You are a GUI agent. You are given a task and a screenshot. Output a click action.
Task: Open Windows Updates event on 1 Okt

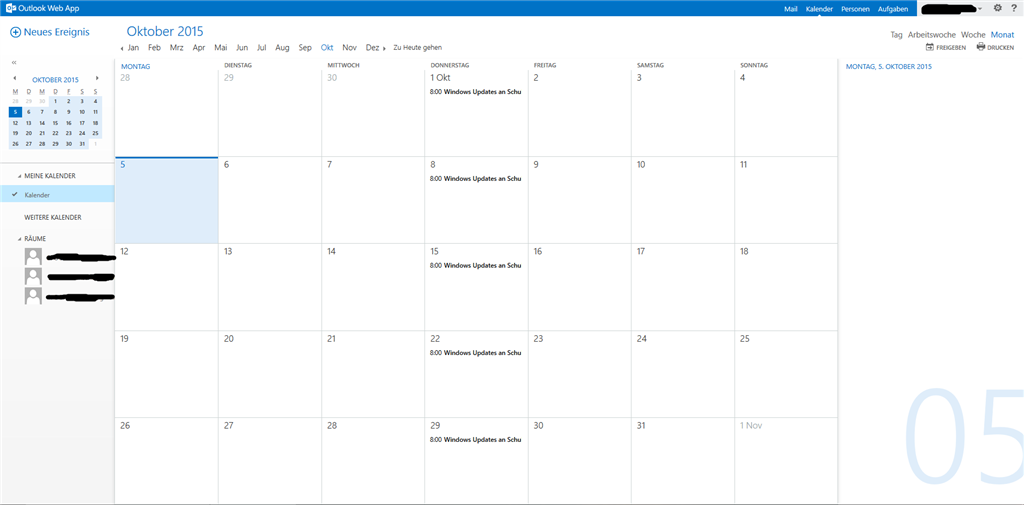(x=476, y=91)
